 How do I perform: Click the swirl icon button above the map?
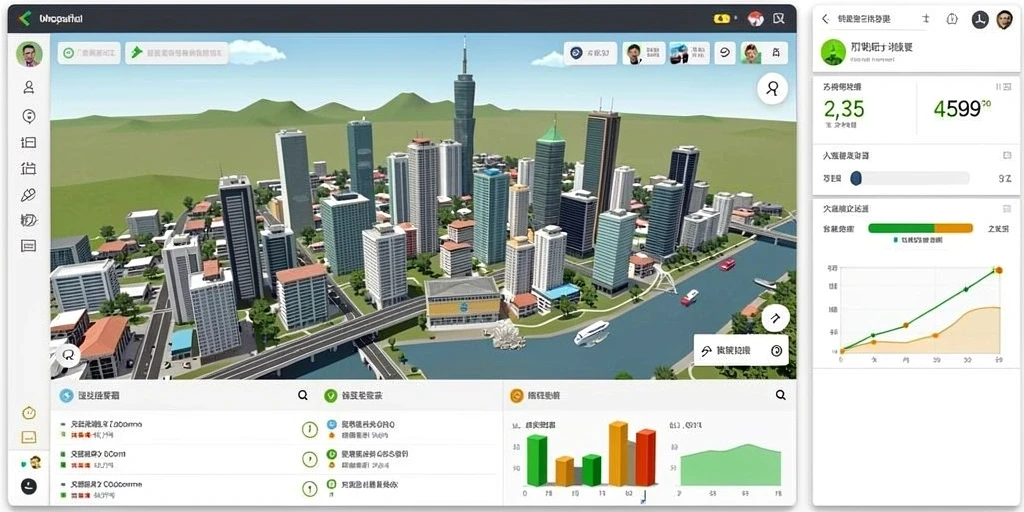(x=725, y=54)
